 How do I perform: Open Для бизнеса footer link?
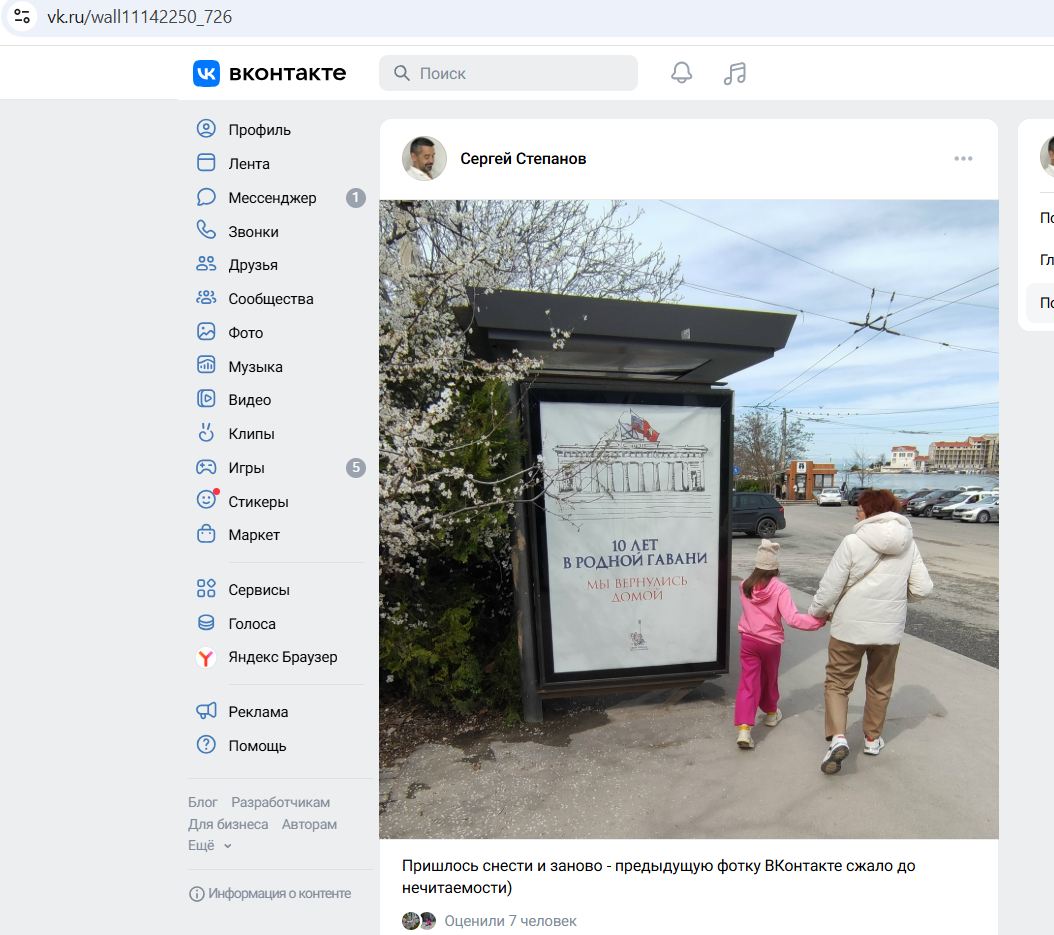[x=228, y=824]
